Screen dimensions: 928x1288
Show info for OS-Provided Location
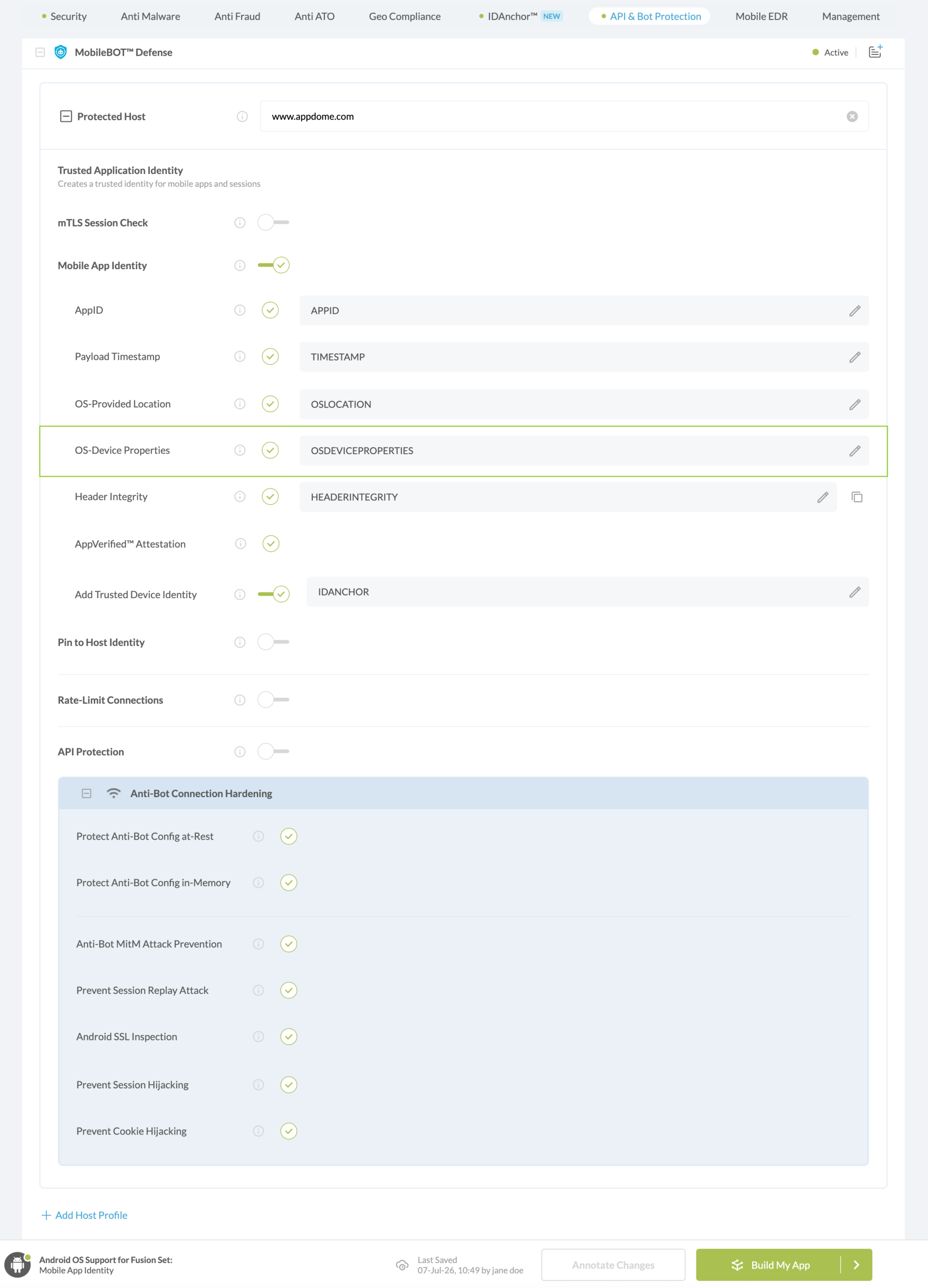point(240,404)
